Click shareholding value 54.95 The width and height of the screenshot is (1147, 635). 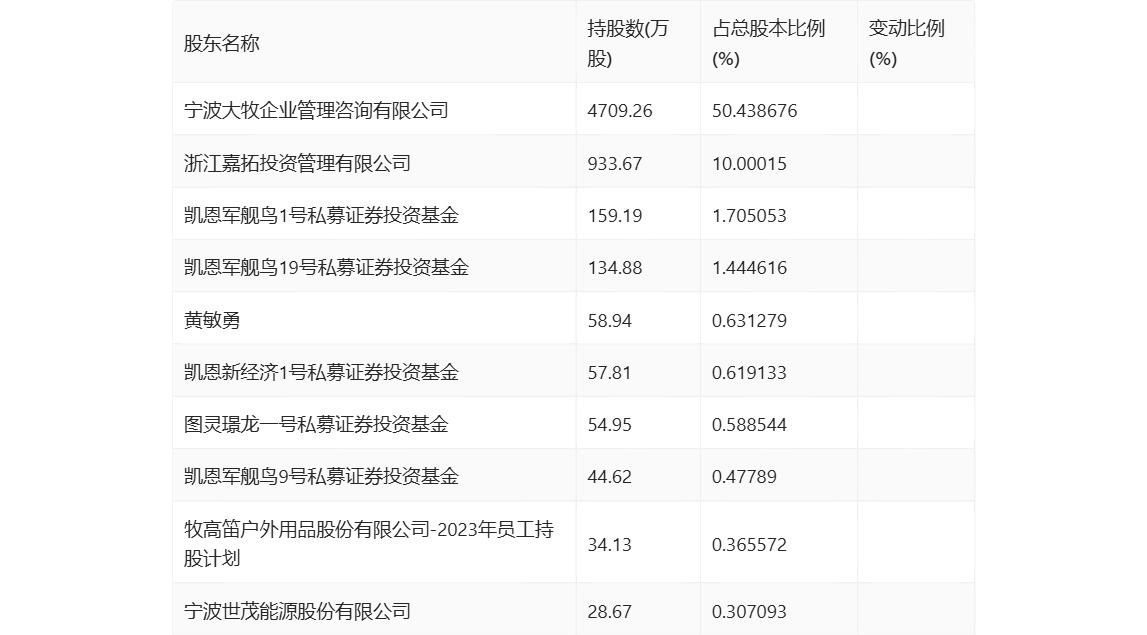pos(609,425)
